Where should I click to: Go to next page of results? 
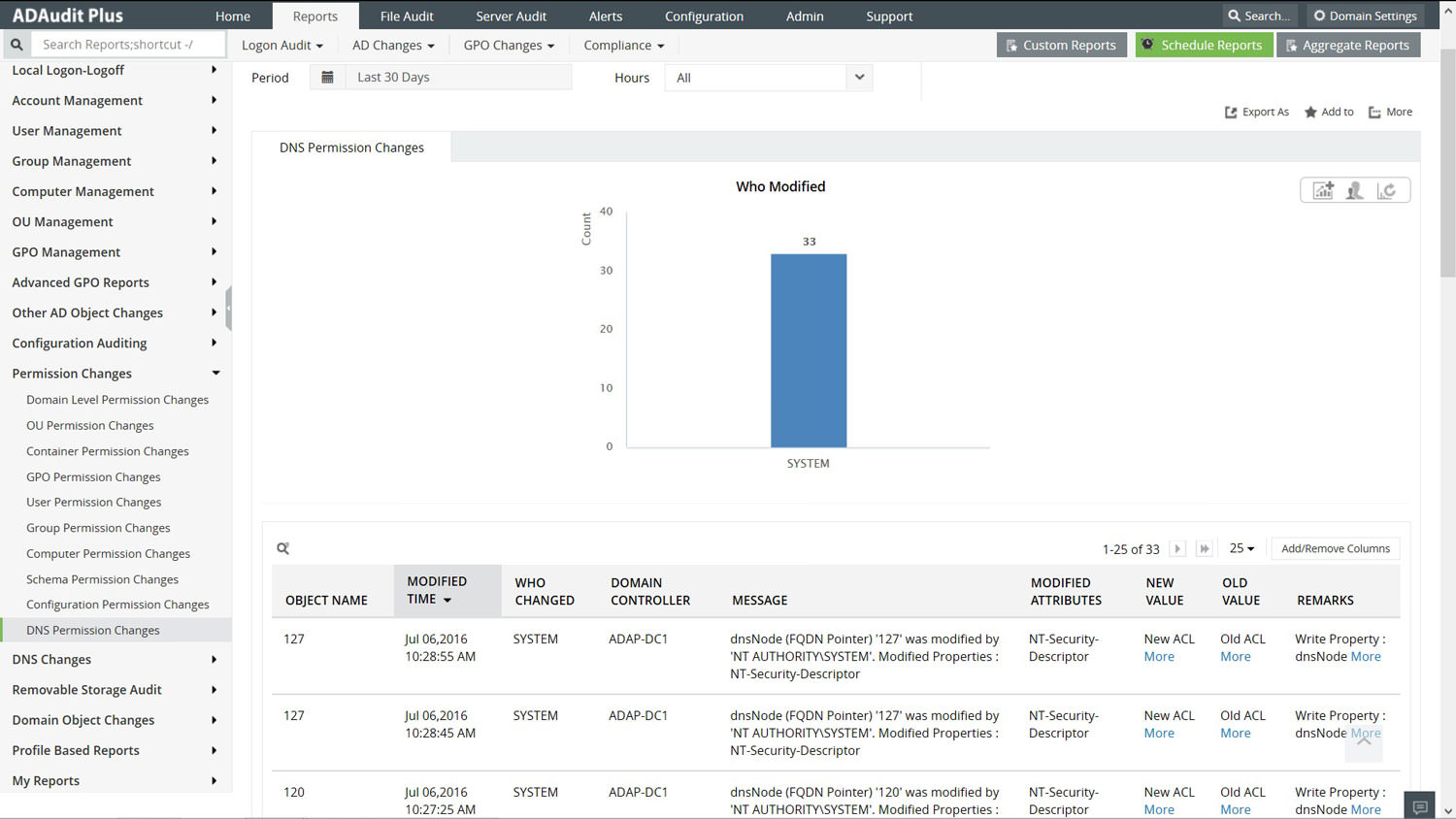1177,548
